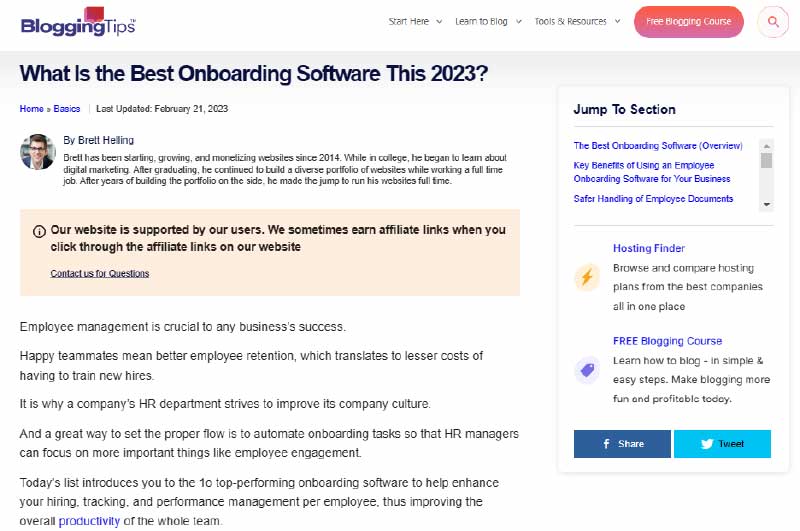Jump to The Best Onboarding Software (Overview)
The height and width of the screenshot is (531, 800).
click(658, 145)
